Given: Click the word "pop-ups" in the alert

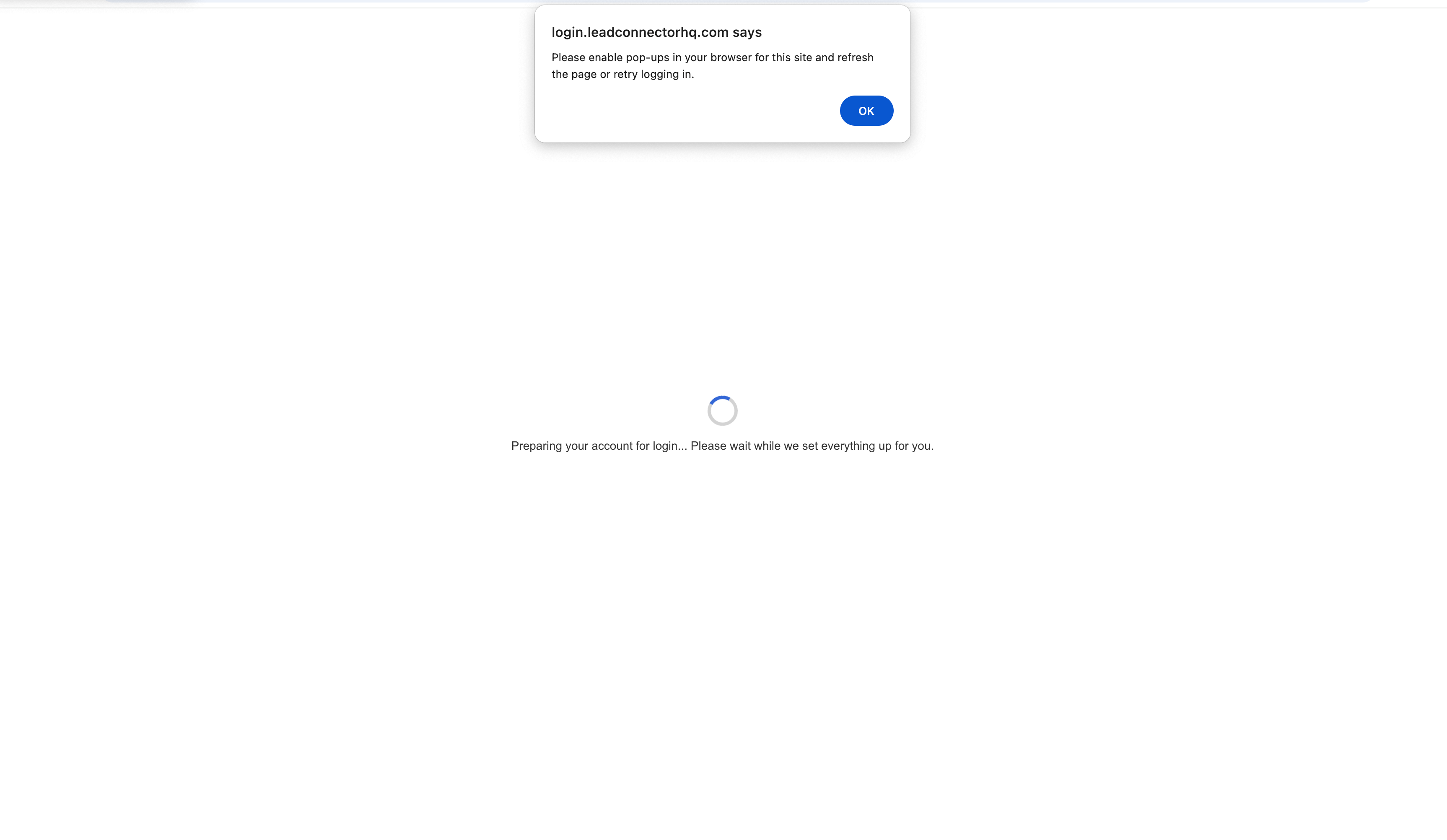Looking at the screenshot, I should (x=647, y=58).
